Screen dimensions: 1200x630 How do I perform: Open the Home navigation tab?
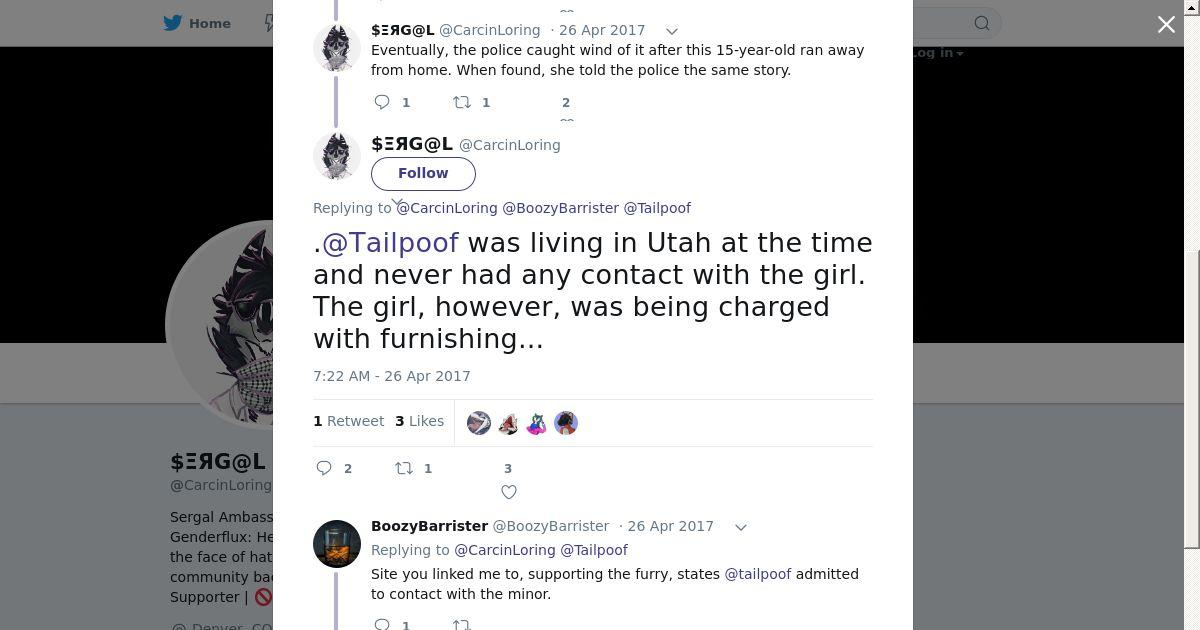[x=197, y=23]
